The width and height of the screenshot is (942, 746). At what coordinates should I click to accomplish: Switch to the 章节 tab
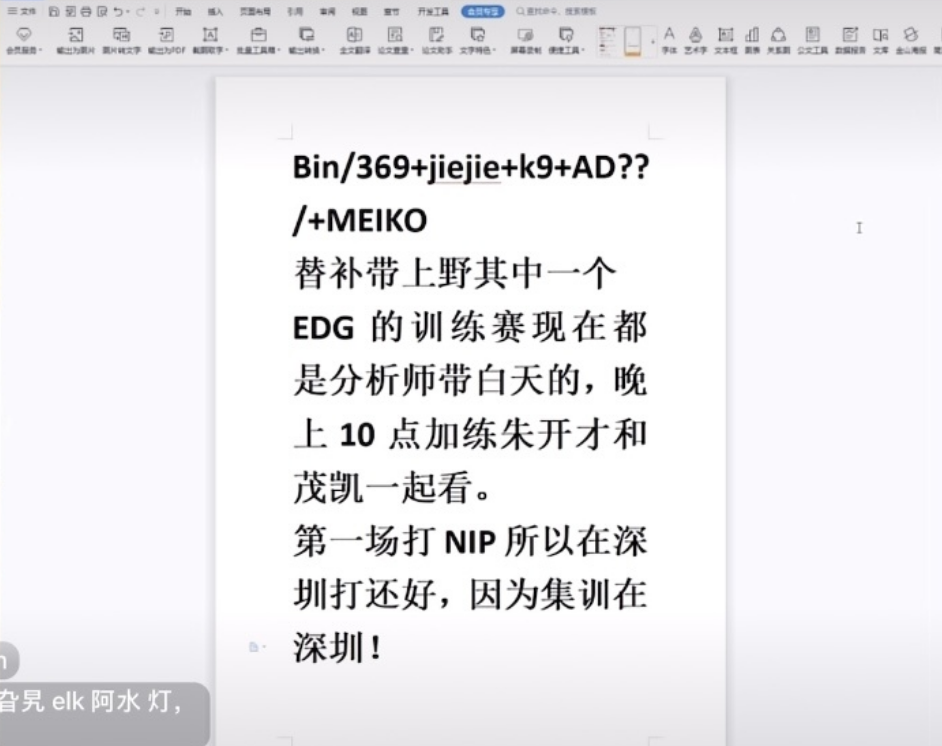(392, 11)
